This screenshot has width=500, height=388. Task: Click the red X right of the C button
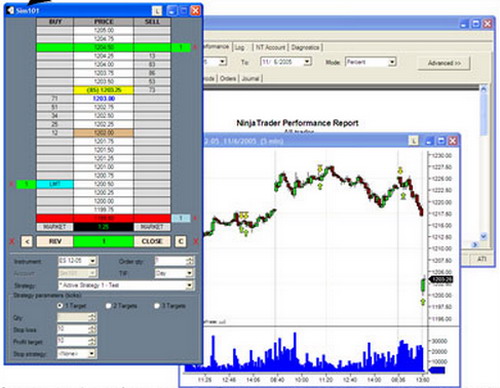click(x=196, y=241)
